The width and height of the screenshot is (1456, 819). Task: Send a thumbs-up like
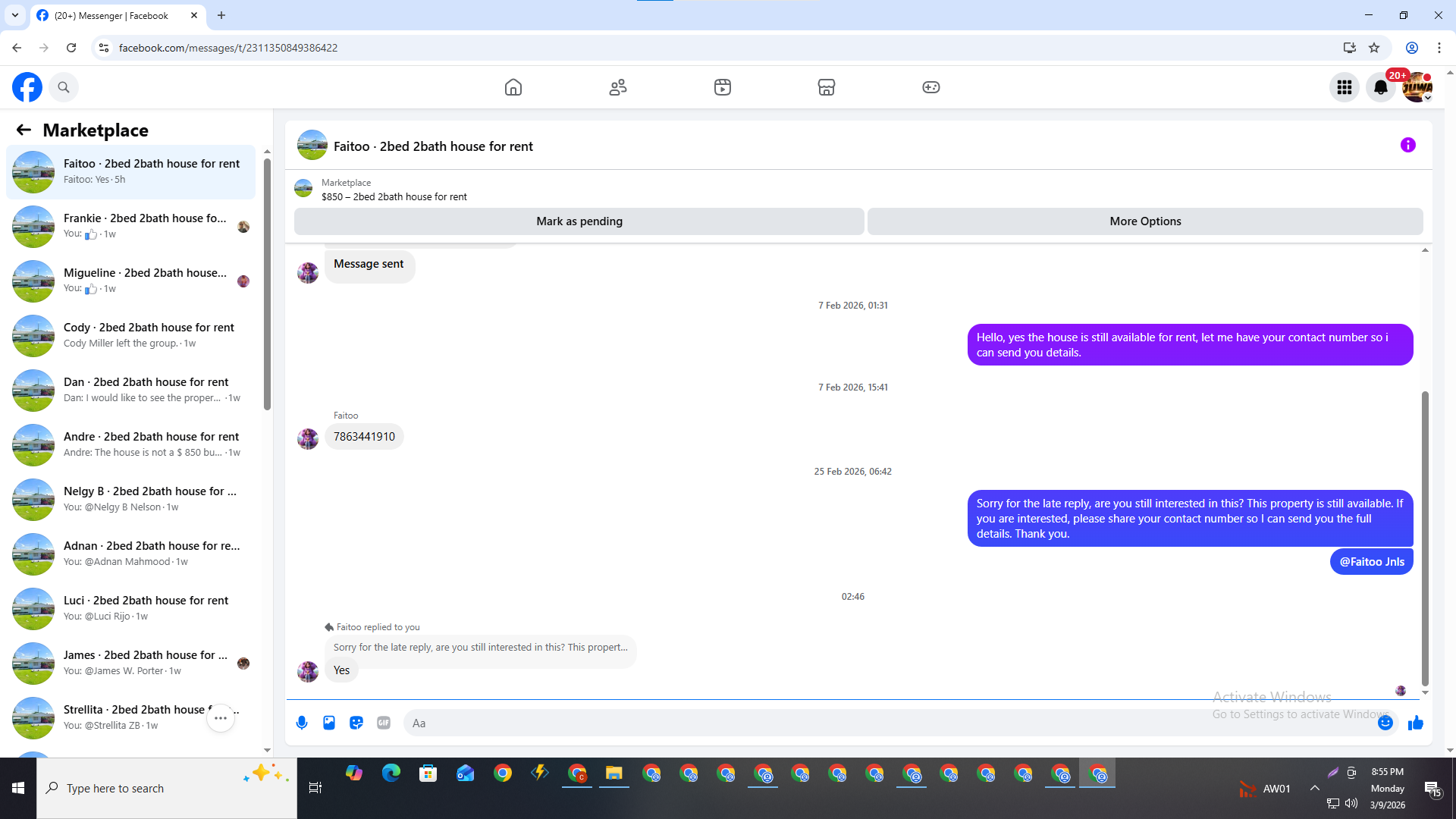(1415, 723)
